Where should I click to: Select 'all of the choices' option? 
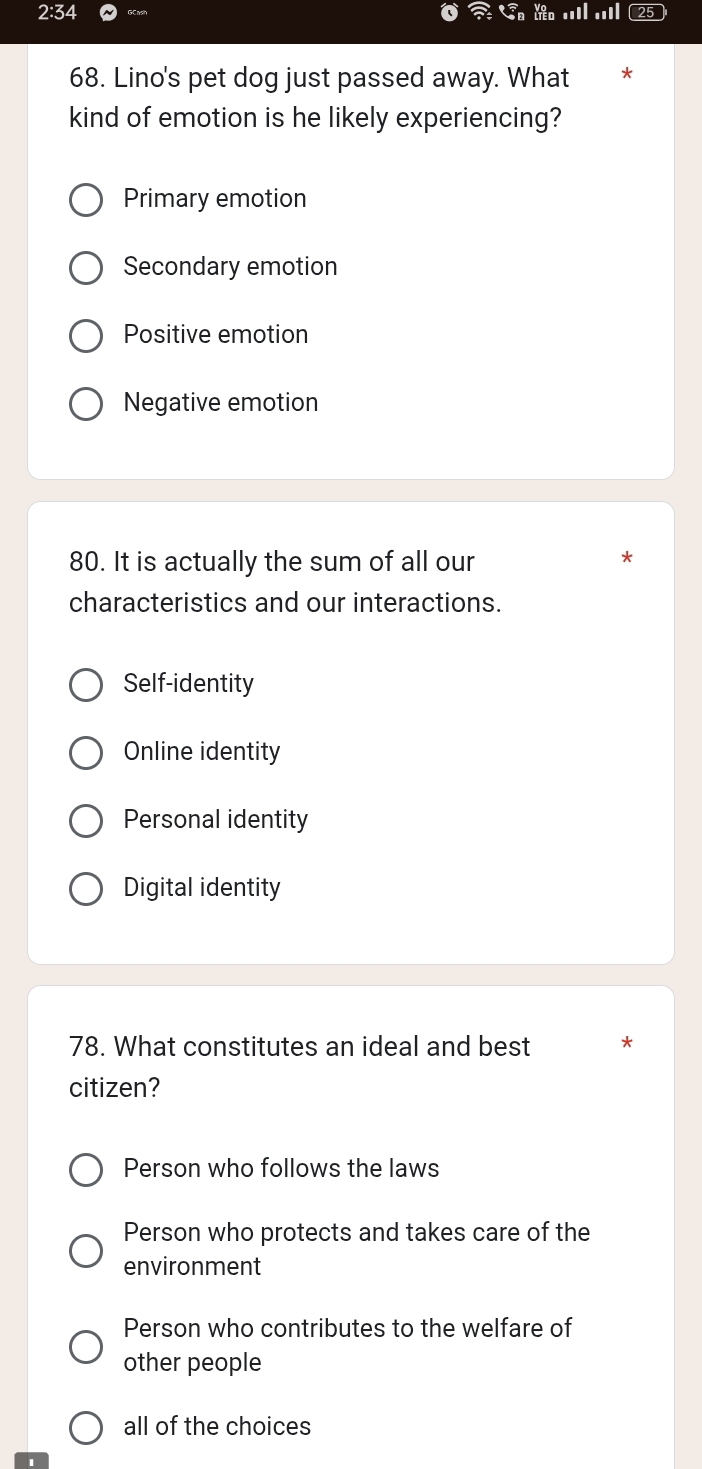[86, 1427]
